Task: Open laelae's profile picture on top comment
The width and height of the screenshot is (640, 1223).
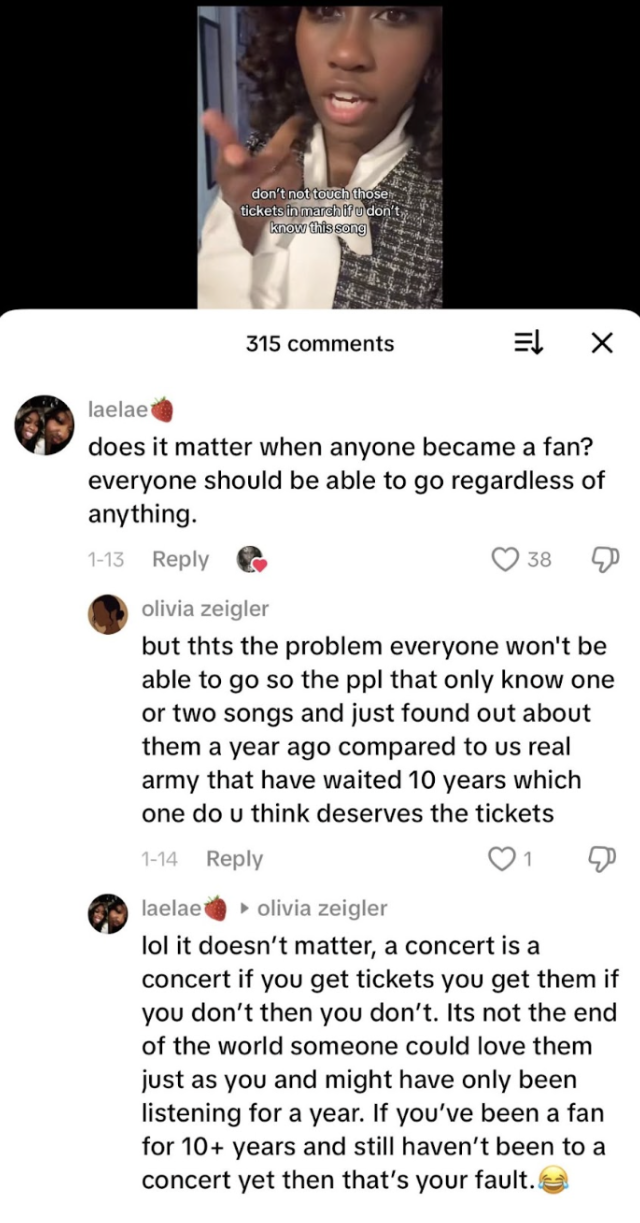Action: tap(44, 425)
